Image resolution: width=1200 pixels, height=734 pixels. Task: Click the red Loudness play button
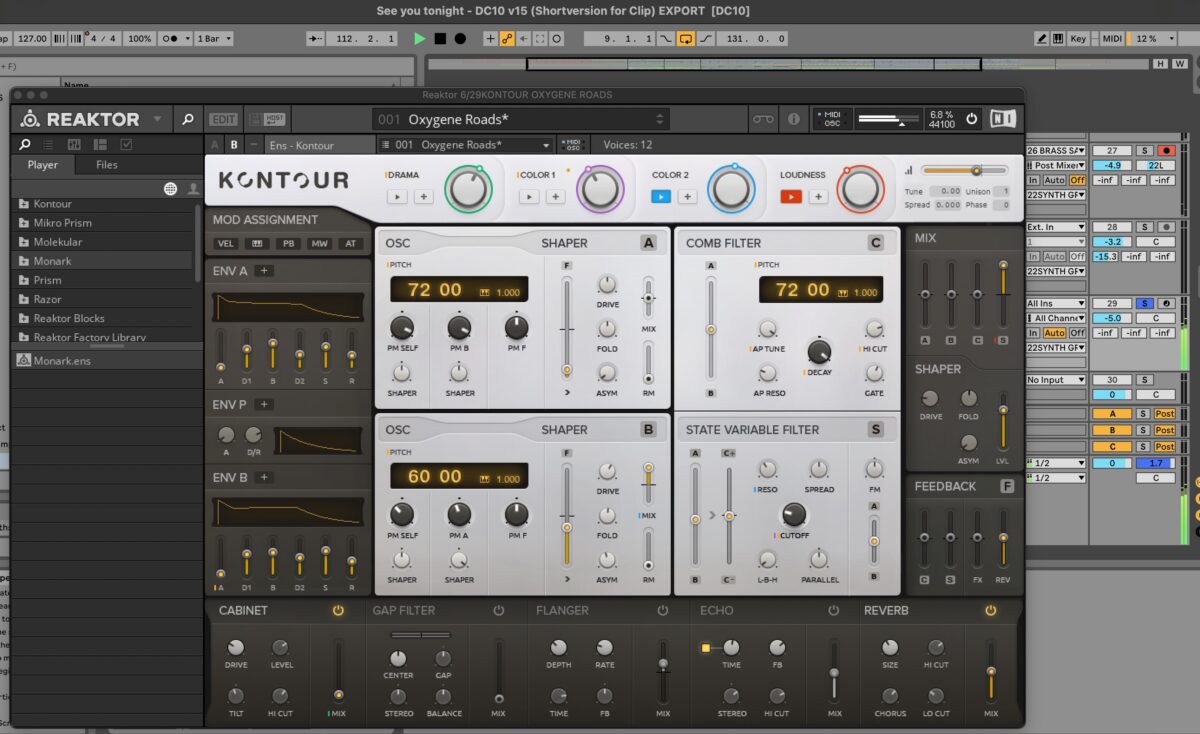click(x=791, y=196)
